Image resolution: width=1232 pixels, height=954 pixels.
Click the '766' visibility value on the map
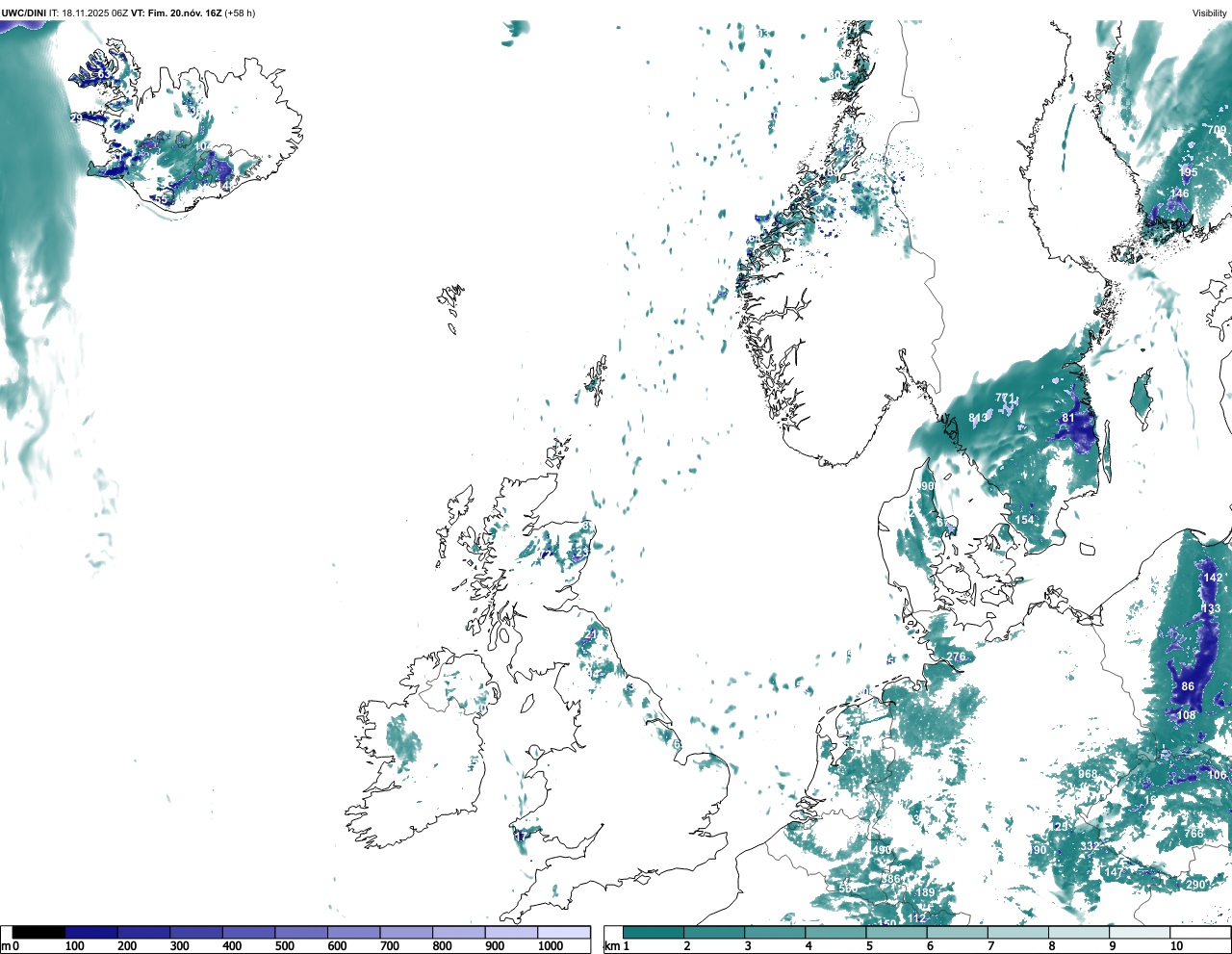click(x=1193, y=834)
